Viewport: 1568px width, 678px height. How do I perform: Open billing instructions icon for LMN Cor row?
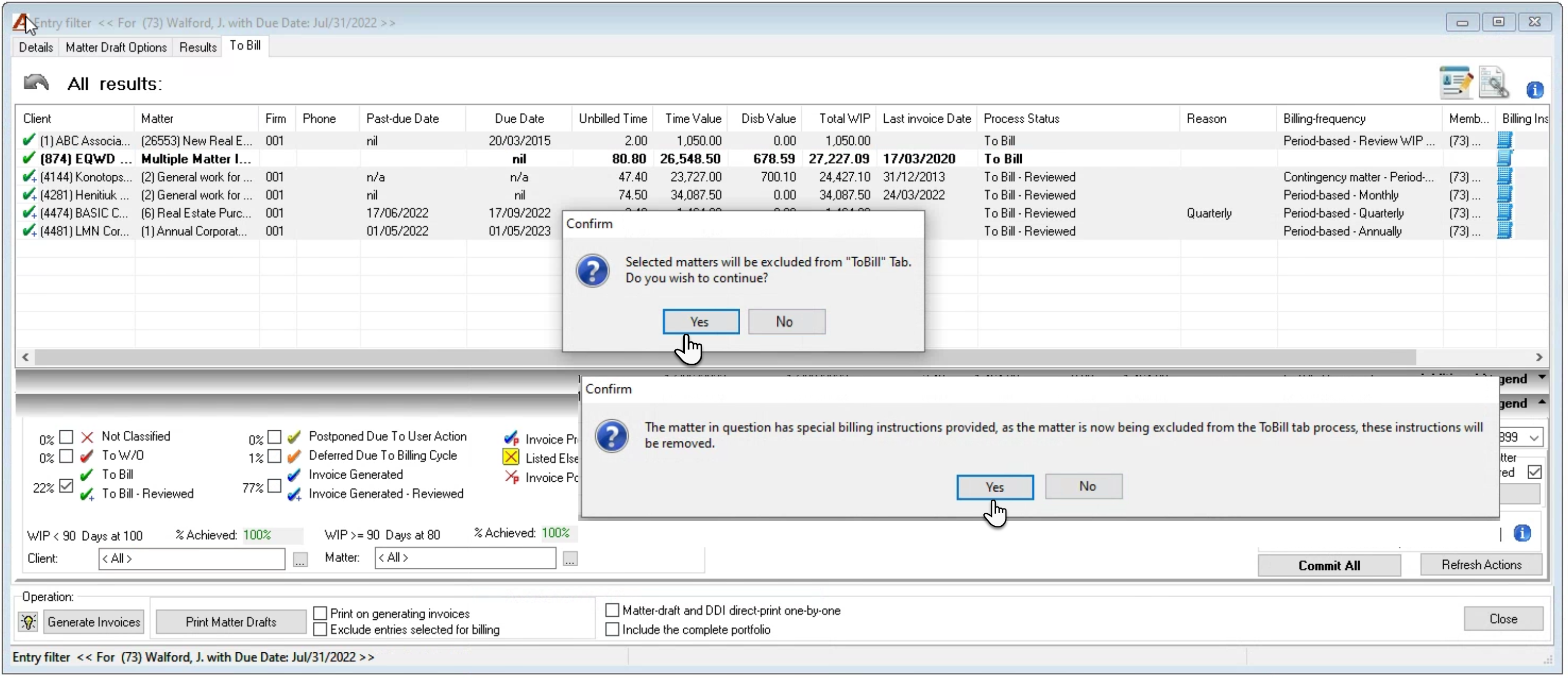tap(1504, 231)
